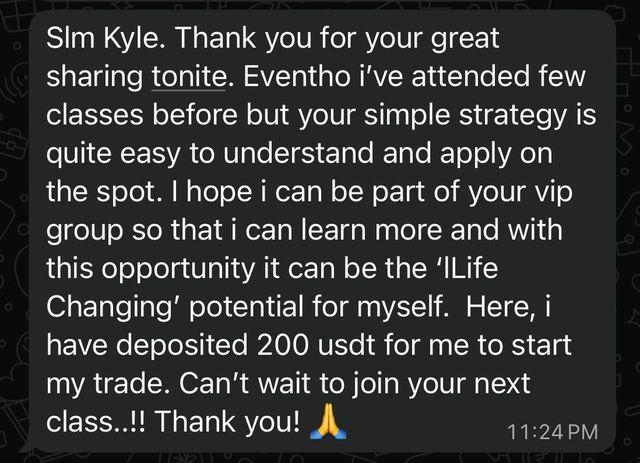Click the word "join" in the message
Screen dimensions: 640x463
(374, 385)
